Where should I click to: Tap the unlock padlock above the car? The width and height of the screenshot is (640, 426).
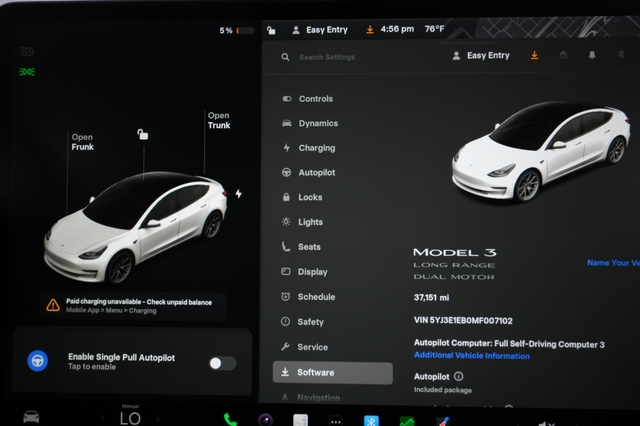click(x=142, y=134)
